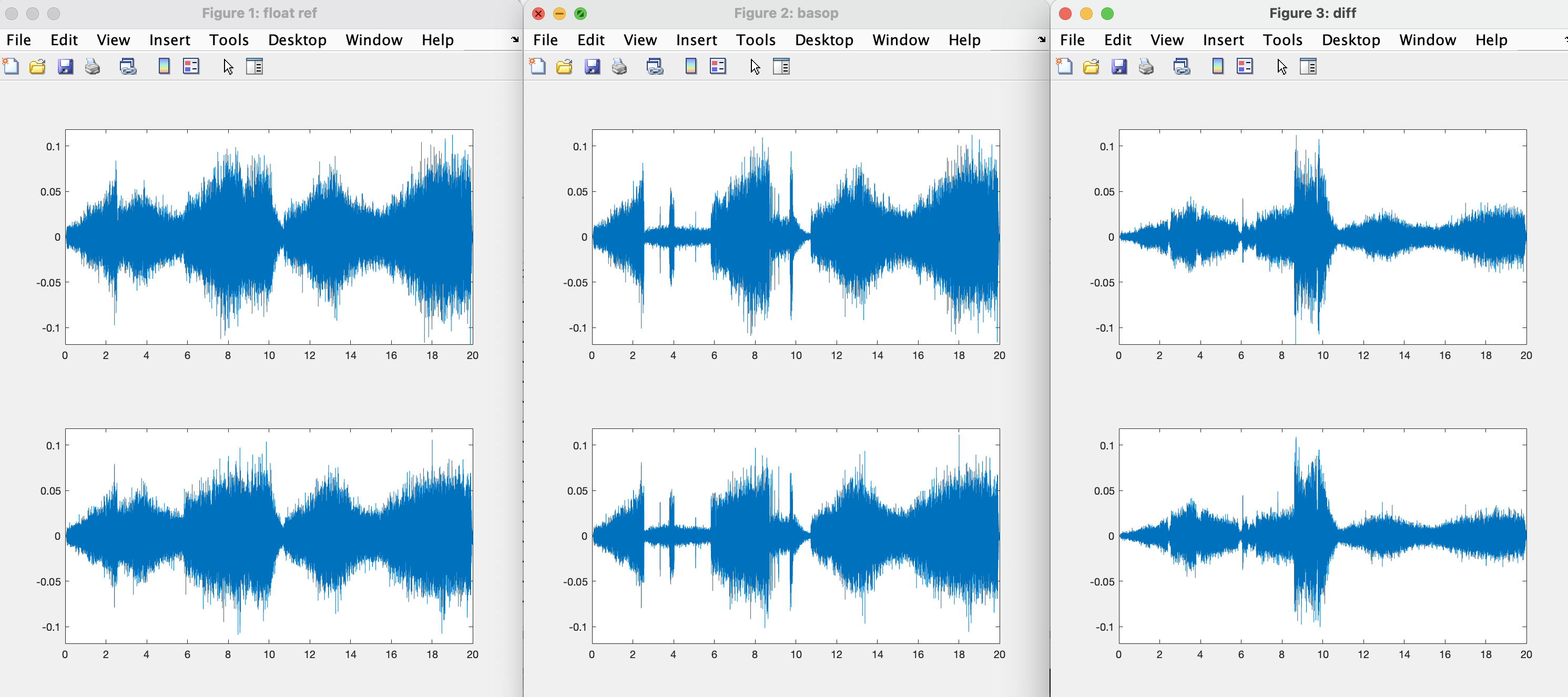
Task: Insert Legend in the float ref figure
Action: coord(191,66)
